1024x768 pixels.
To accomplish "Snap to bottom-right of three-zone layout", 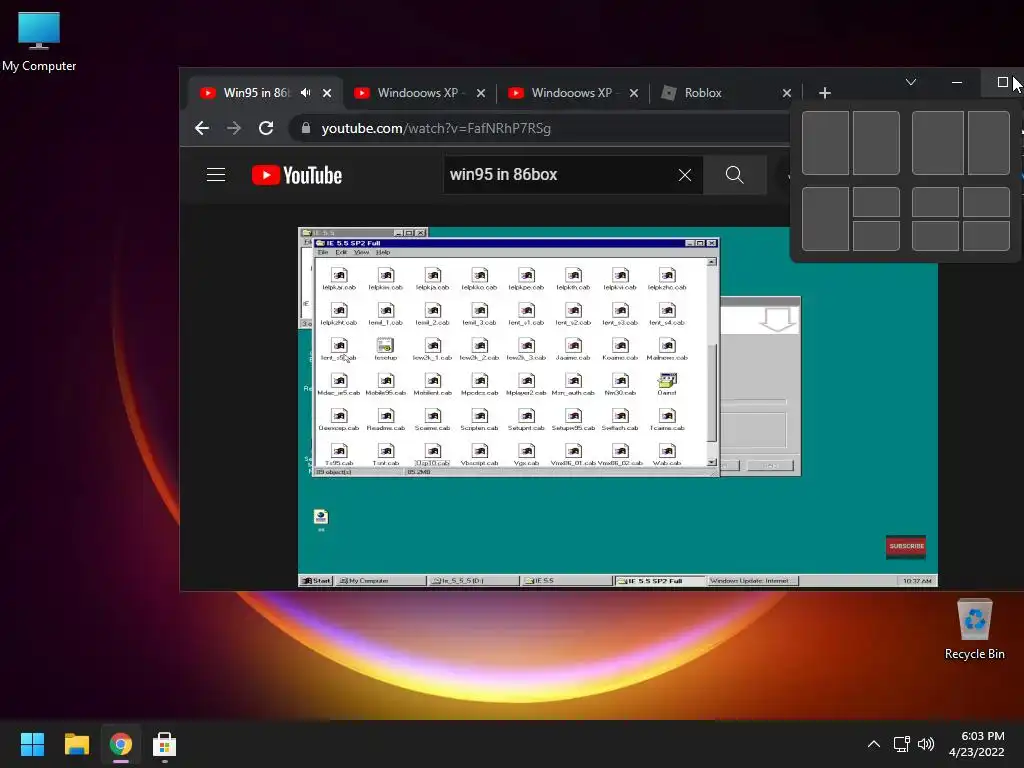I will click(x=876, y=236).
